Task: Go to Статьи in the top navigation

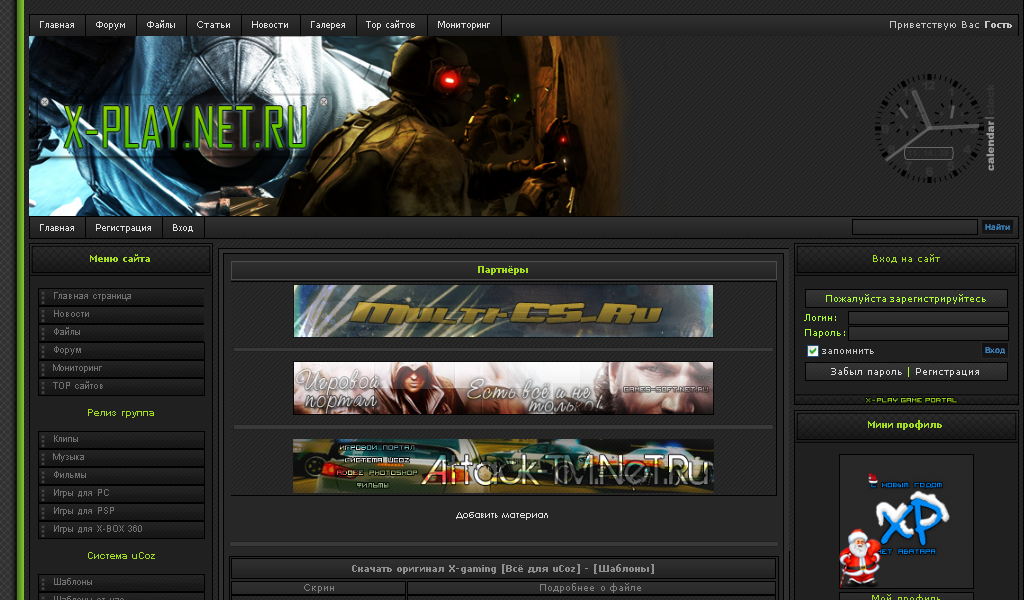Action: pyautogui.click(x=214, y=25)
